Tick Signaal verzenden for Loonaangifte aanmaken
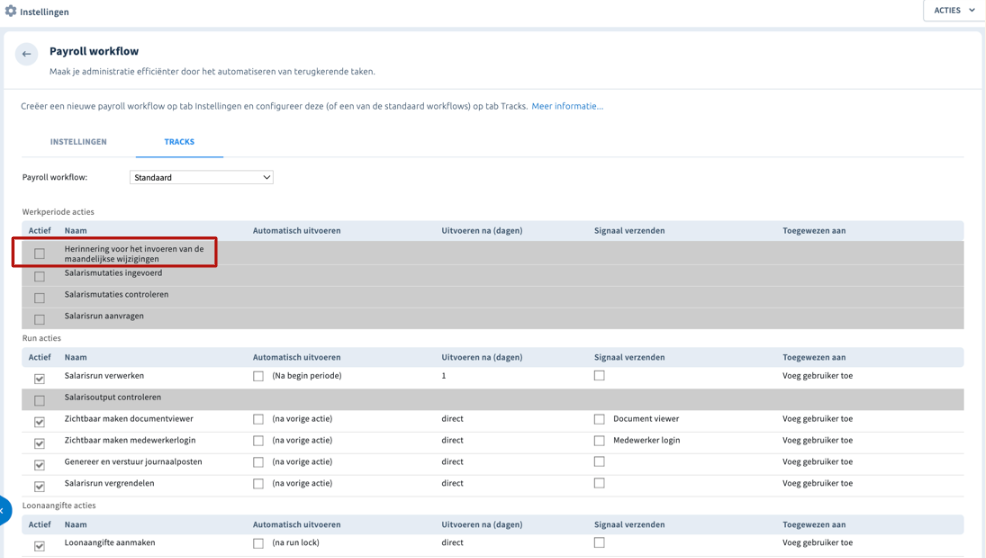 click(x=599, y=542)
